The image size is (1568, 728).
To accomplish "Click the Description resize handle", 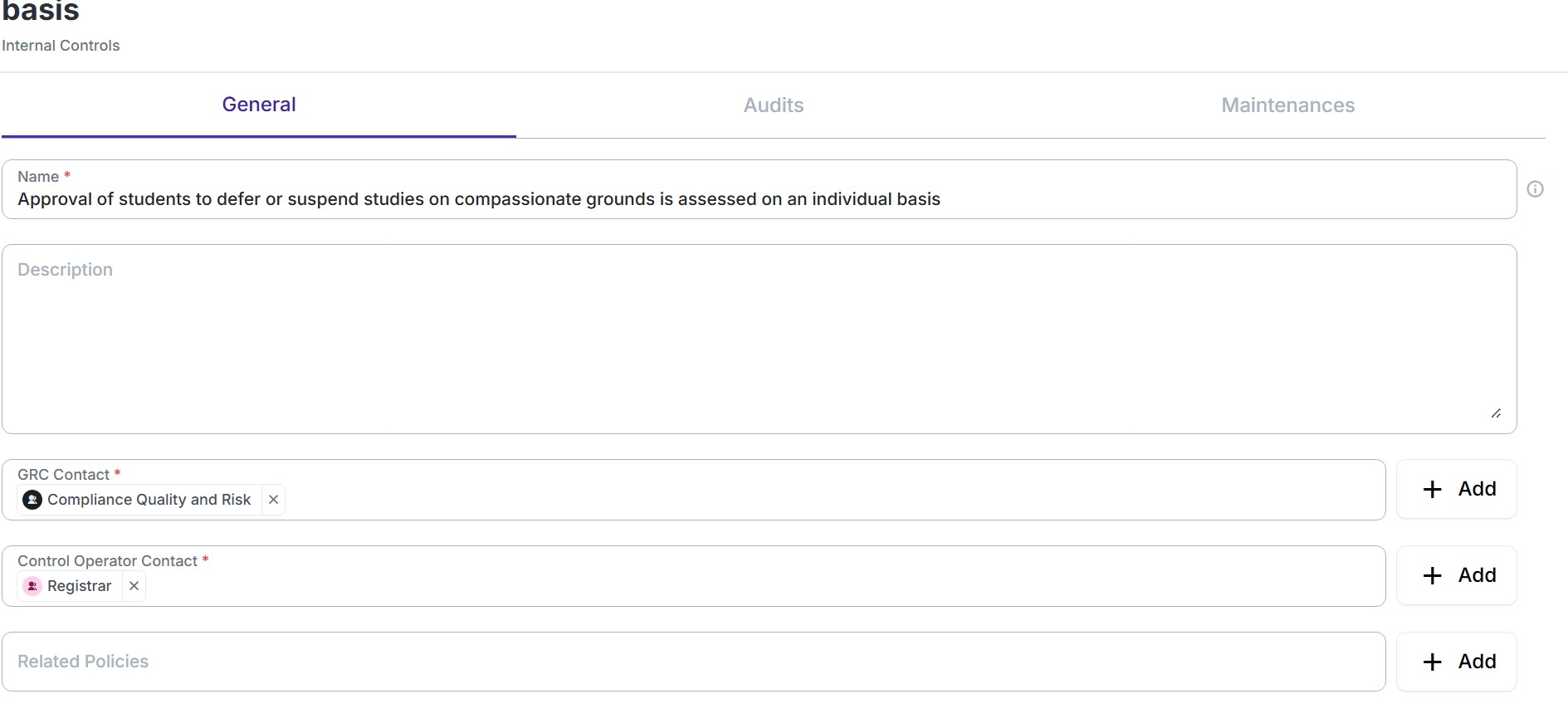I will coord(1496,413).
